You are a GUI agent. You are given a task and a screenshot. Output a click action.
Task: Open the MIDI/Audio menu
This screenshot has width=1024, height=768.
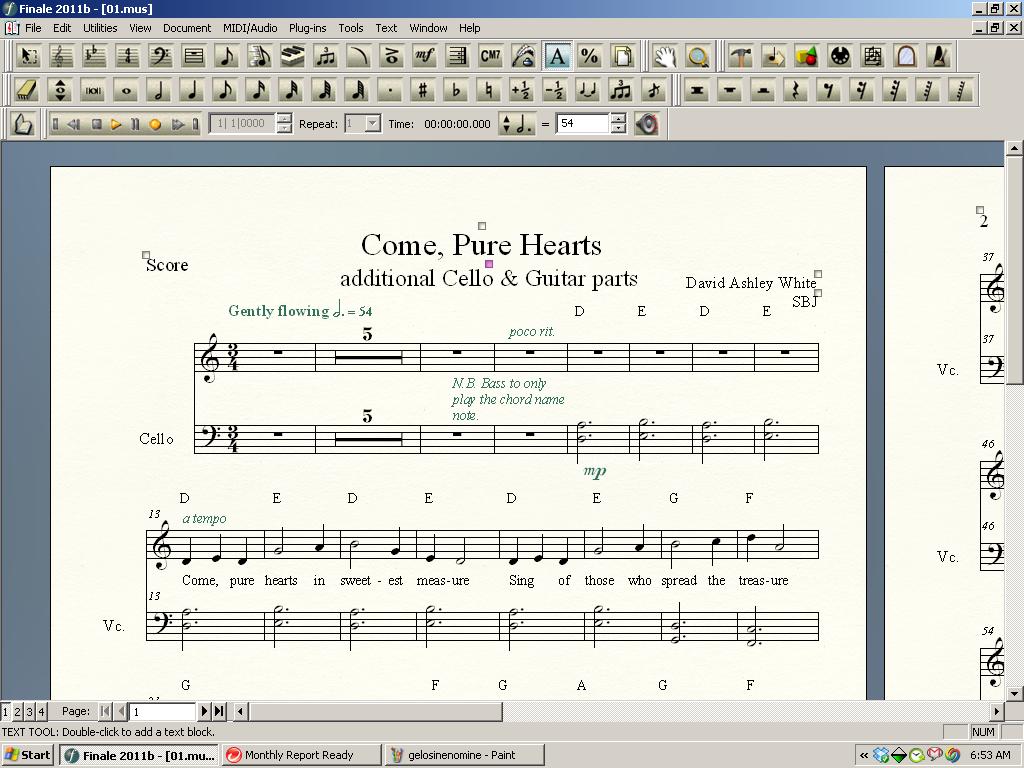250,28
